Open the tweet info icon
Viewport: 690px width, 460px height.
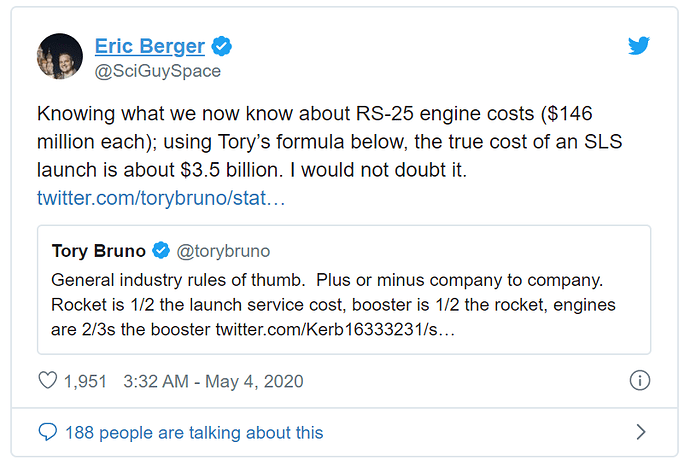(x=640, y=381)
